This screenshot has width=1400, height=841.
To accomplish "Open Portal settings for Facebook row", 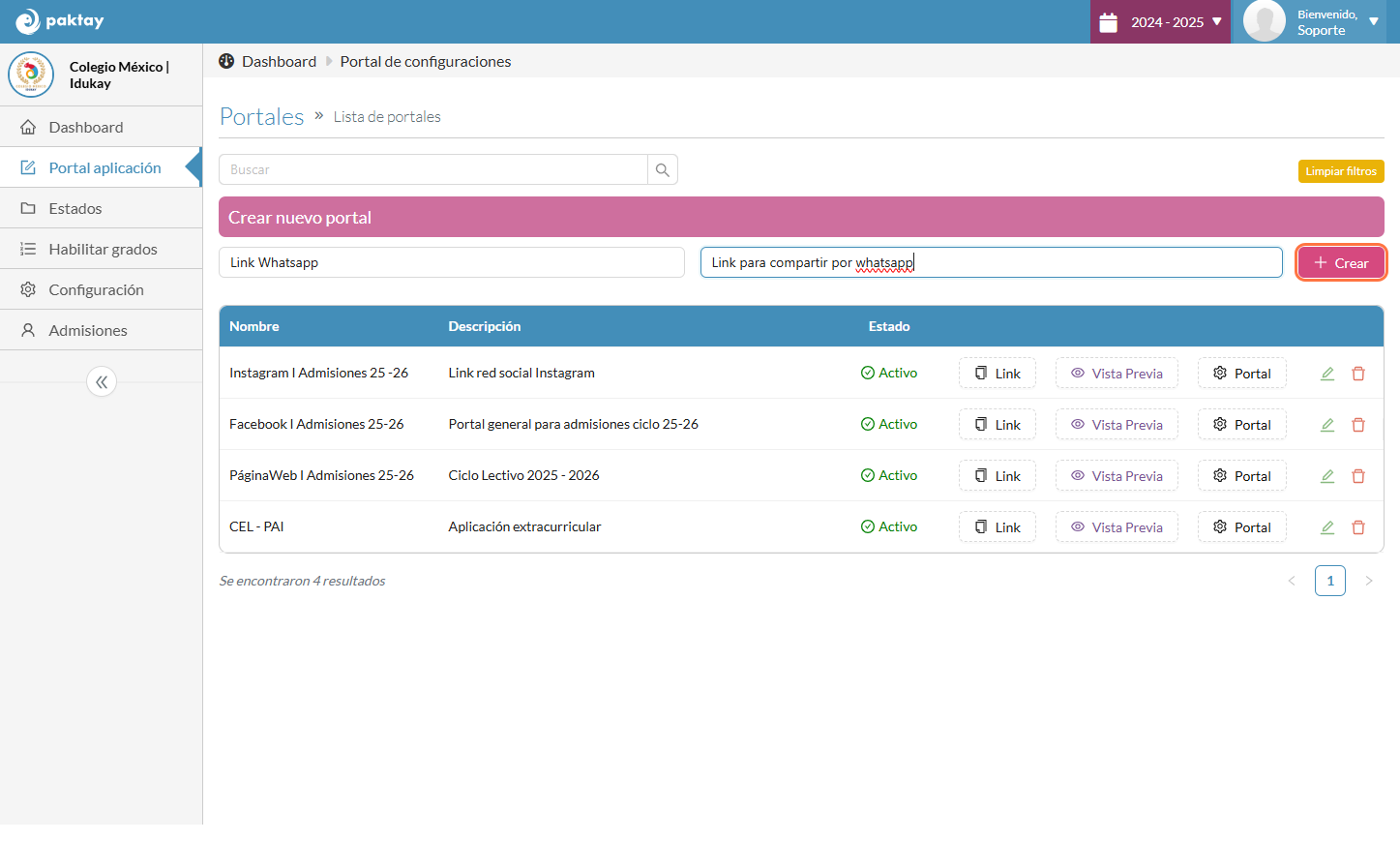I will [1242, 425].
